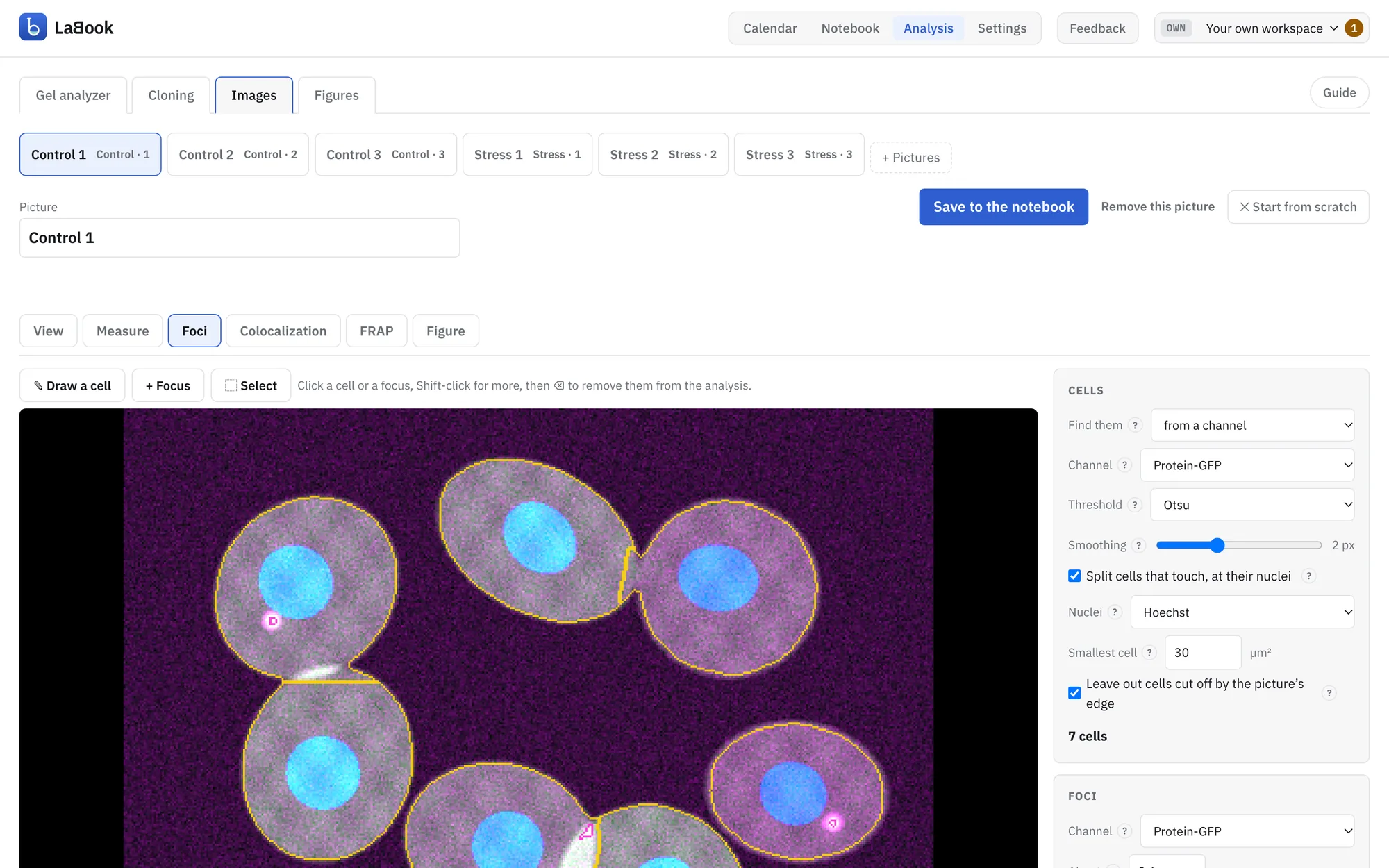Enable Split cells that touch checkbox
The image size is (1389, 868).
pos(1074,576)
